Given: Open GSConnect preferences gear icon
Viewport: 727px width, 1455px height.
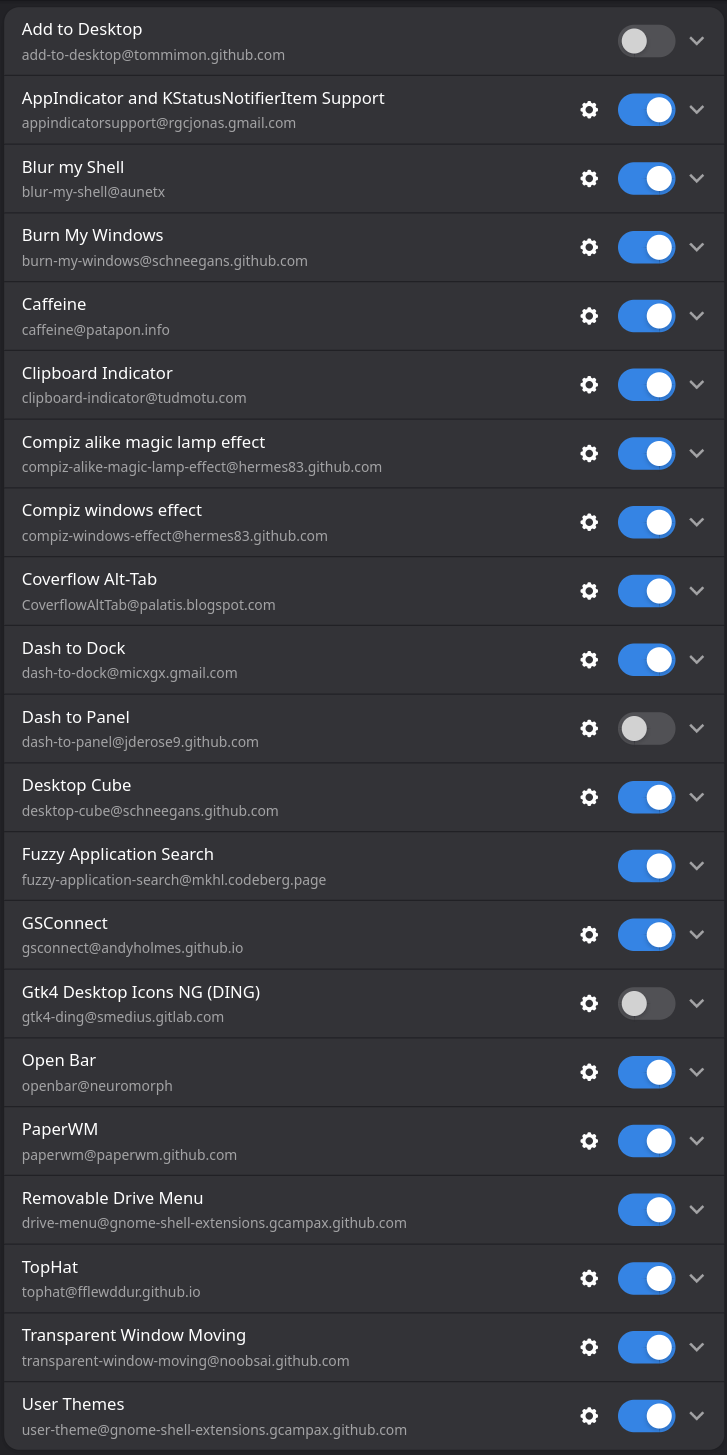Looking at the screenshot, I should point(589,935).
